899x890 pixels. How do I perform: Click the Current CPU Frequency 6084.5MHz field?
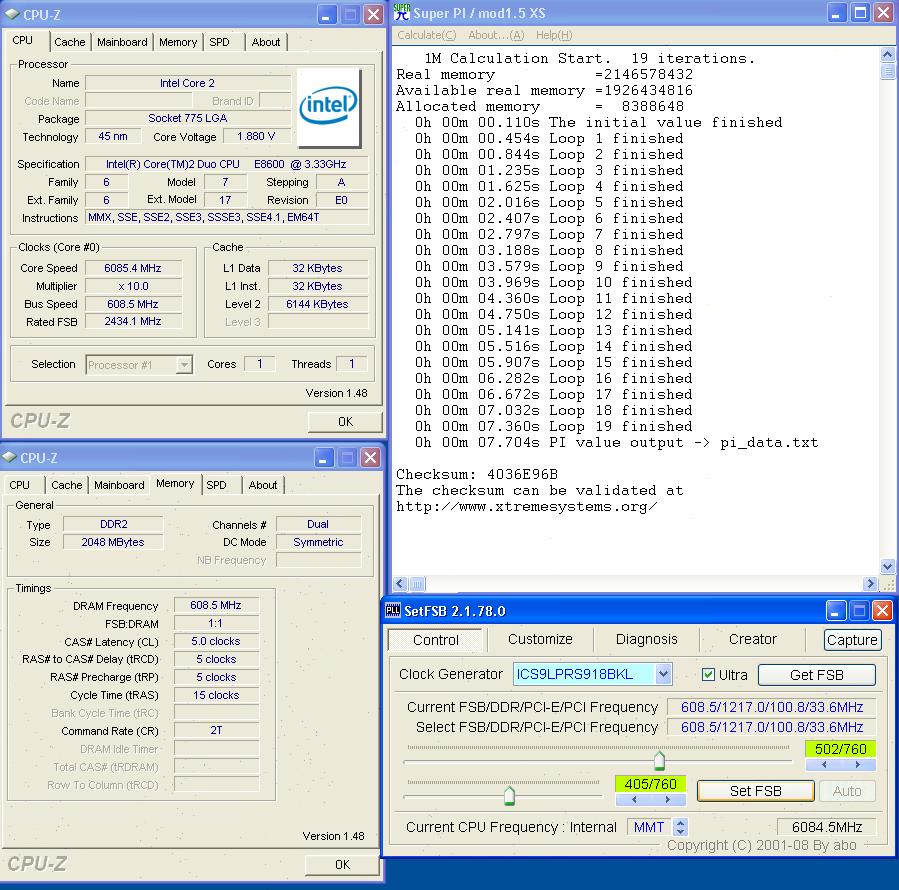pos(827,827)
